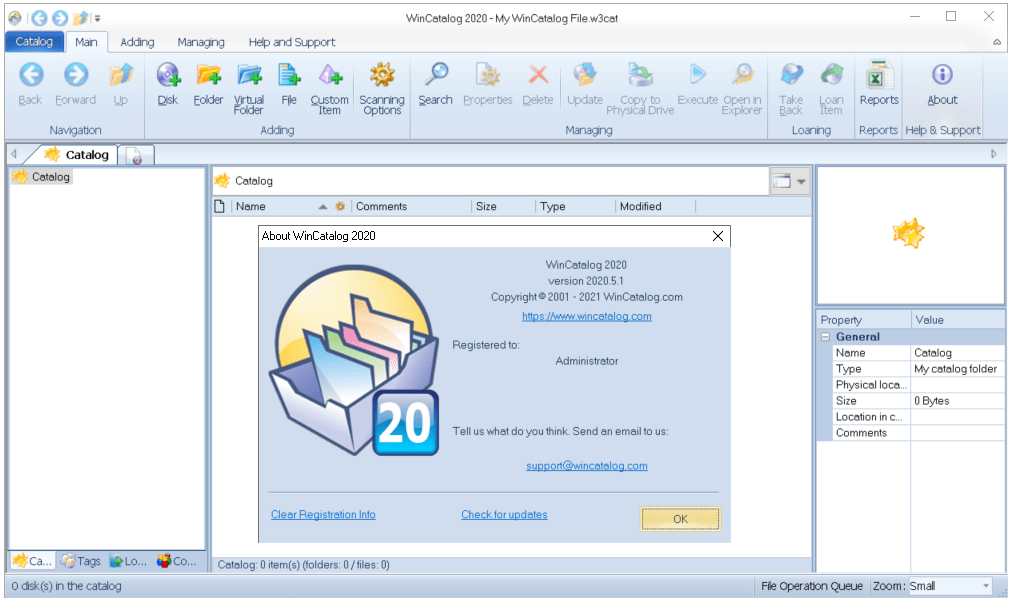Switch to the Co... bottom panel tab
1010x600 pixels.
coord(177,561)
